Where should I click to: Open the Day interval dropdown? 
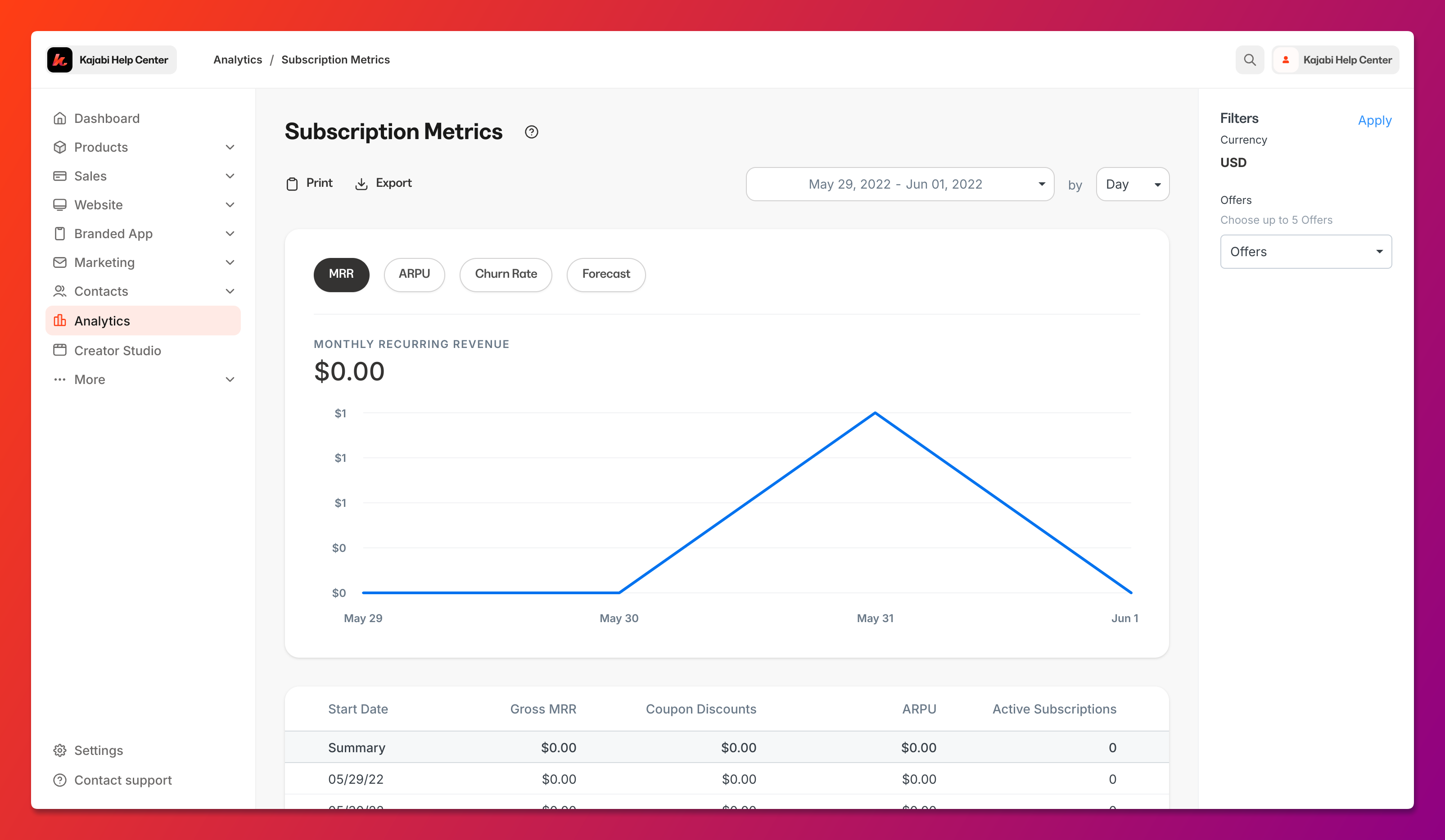[x=1133, y=184]
